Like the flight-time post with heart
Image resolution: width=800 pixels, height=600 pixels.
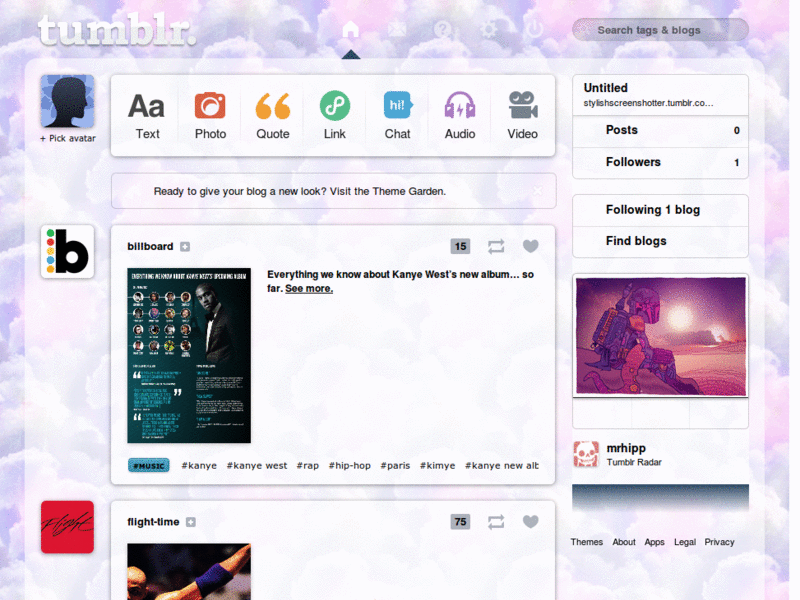click(531, 521)
